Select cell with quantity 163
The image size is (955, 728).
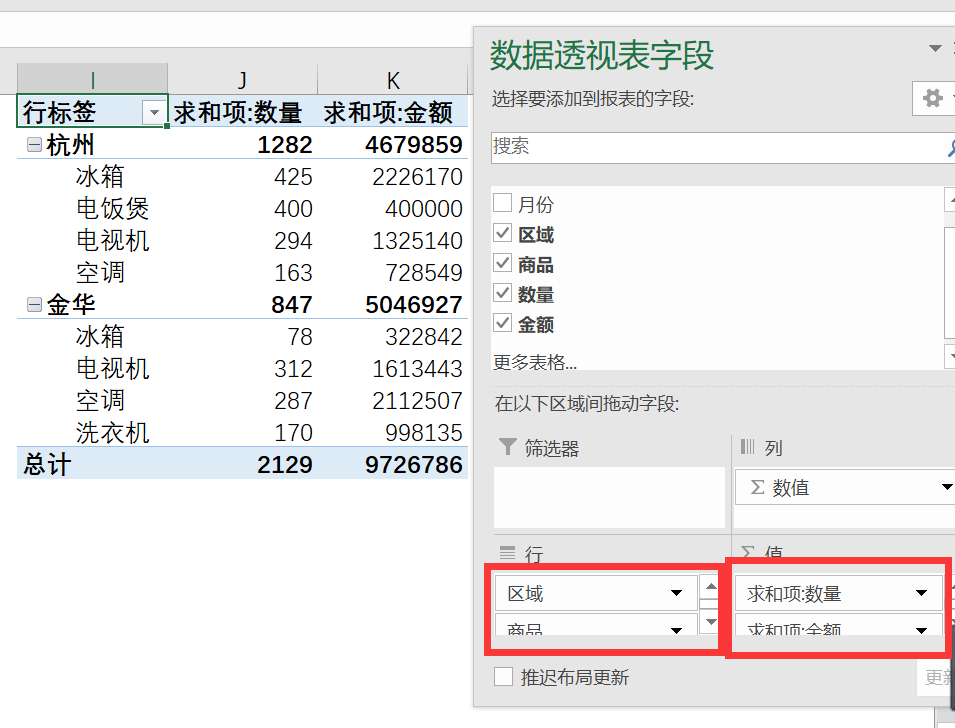click(293, 272)
